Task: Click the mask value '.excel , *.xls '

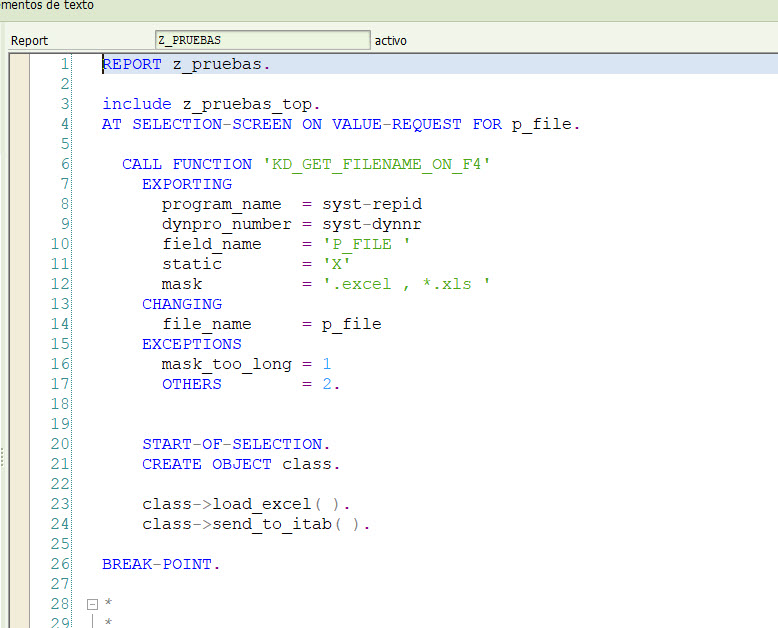Action: pyautogui.click(x=406, y=284)
